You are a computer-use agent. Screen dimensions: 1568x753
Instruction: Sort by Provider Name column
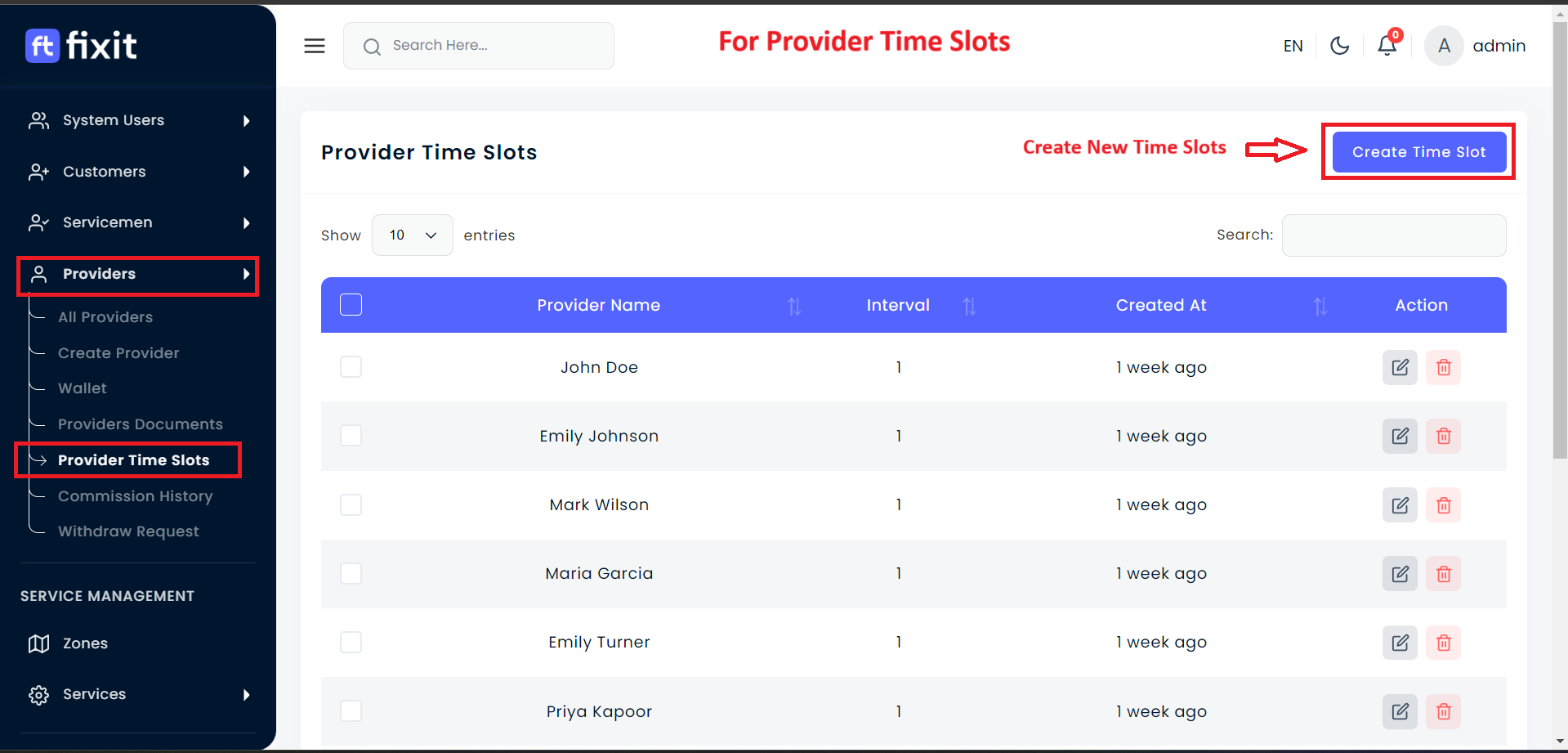click(x=793, y=306)
